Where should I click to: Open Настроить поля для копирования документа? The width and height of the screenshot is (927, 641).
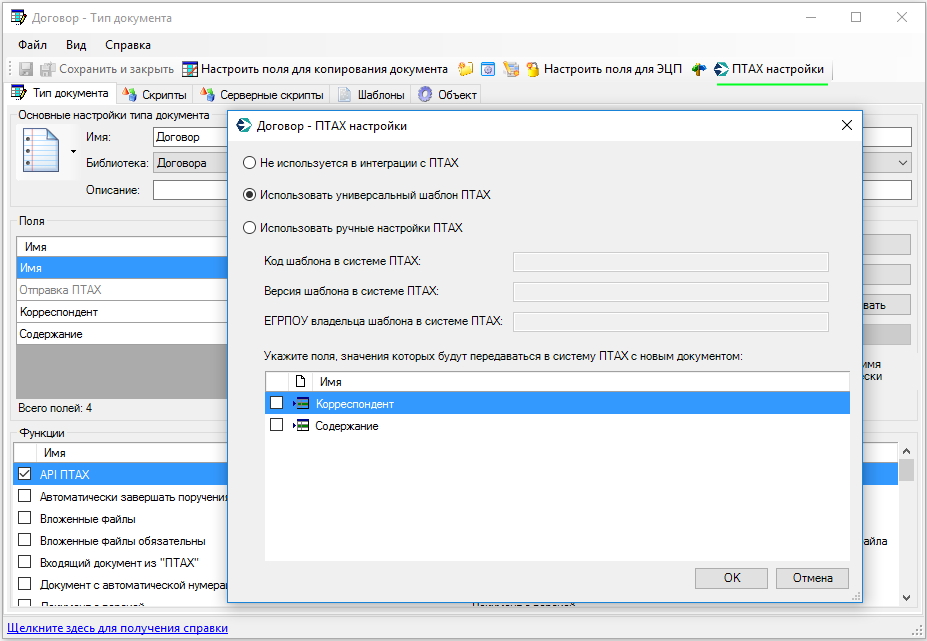[315, 69]
